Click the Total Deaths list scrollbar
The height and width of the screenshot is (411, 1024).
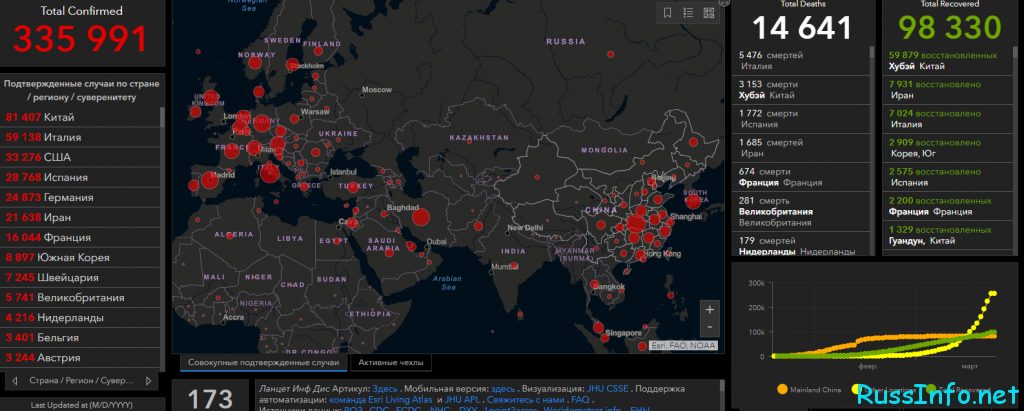click(871, 150)
